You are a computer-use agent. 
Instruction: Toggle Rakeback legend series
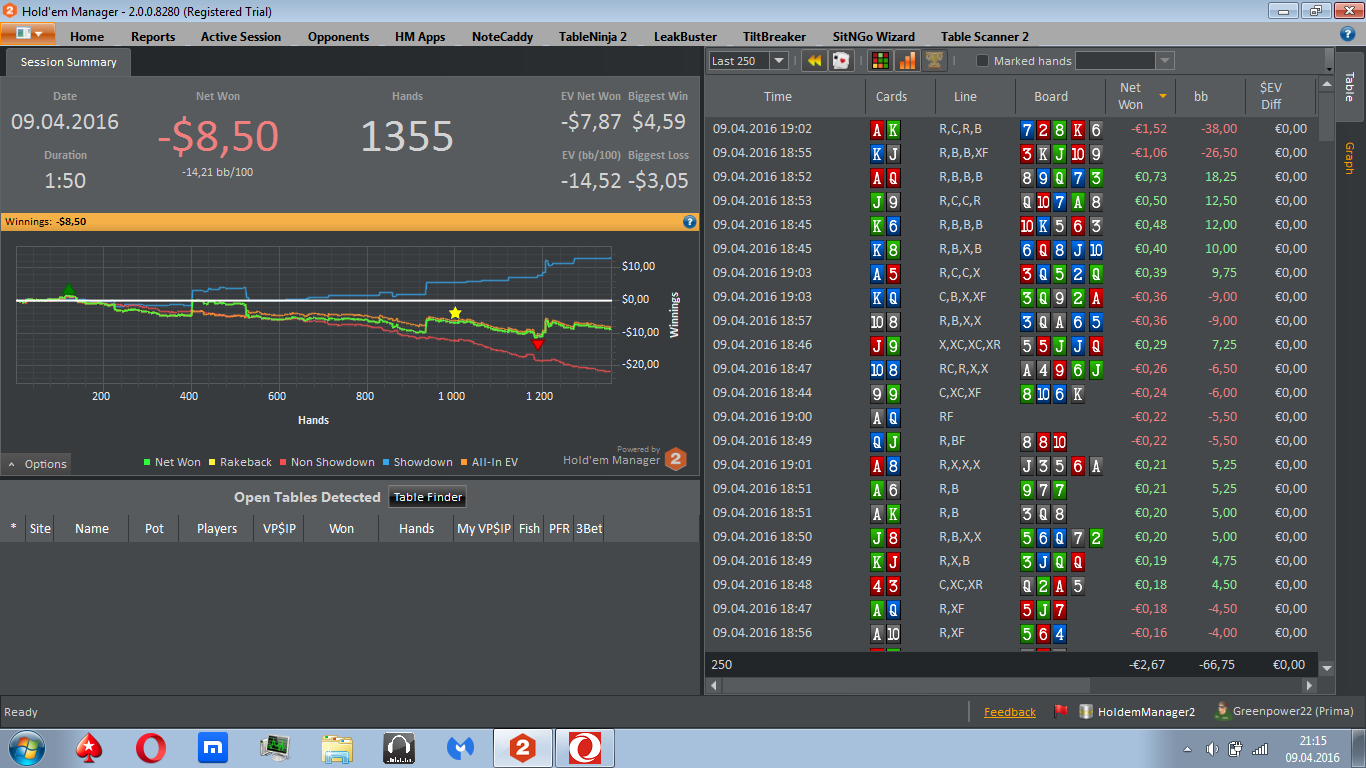[240, 462]
